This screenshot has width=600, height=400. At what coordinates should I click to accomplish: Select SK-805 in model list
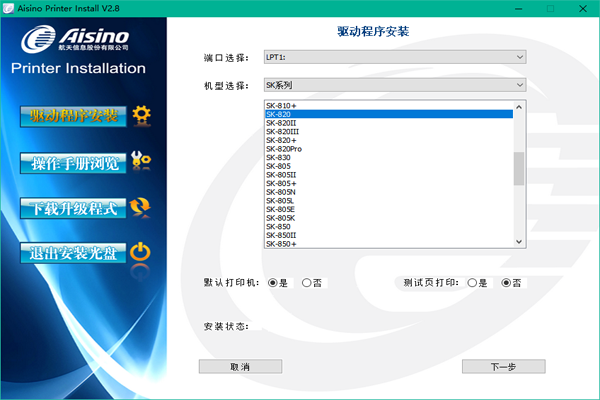(389, 166)
